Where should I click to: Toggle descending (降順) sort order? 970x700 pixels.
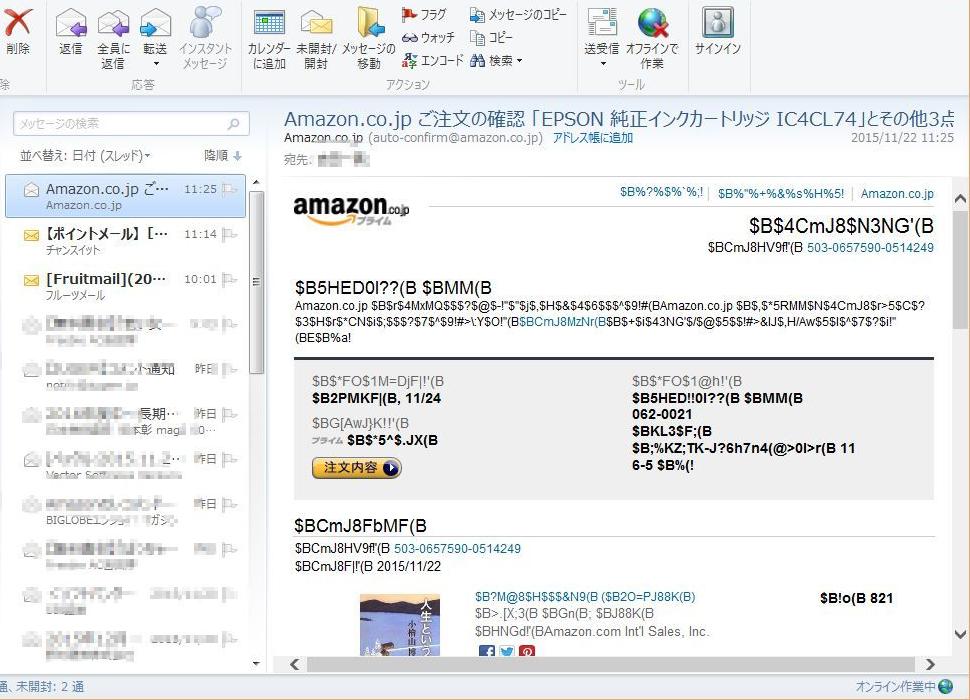click(223, 156)
